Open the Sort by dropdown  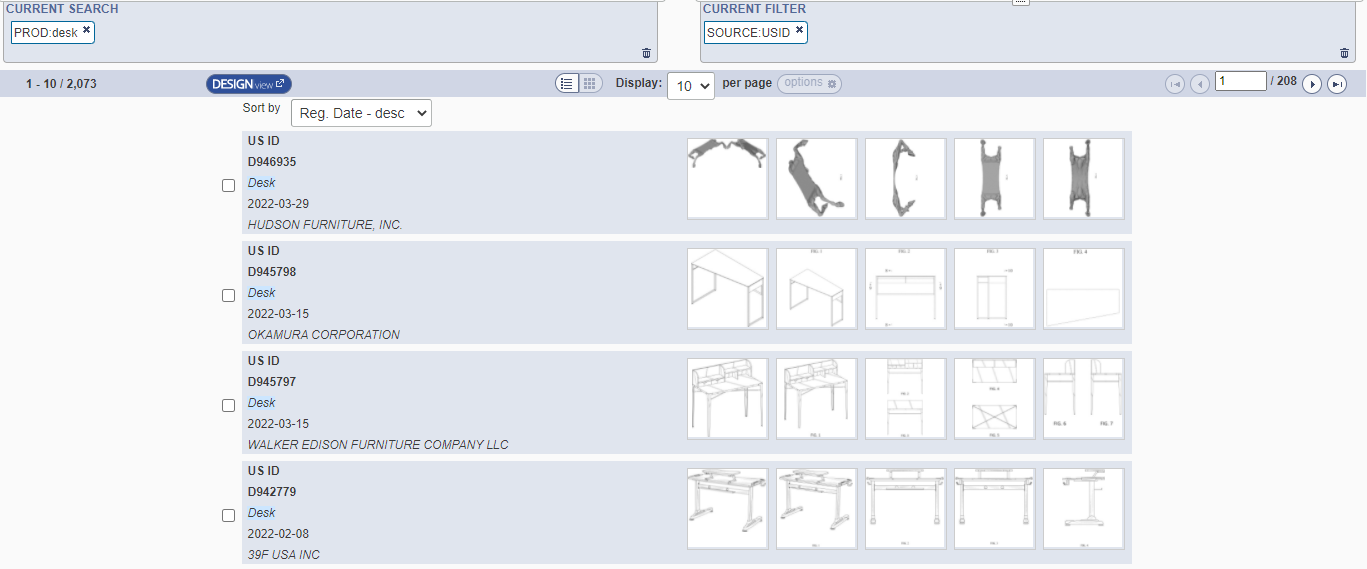pos(361,113)
